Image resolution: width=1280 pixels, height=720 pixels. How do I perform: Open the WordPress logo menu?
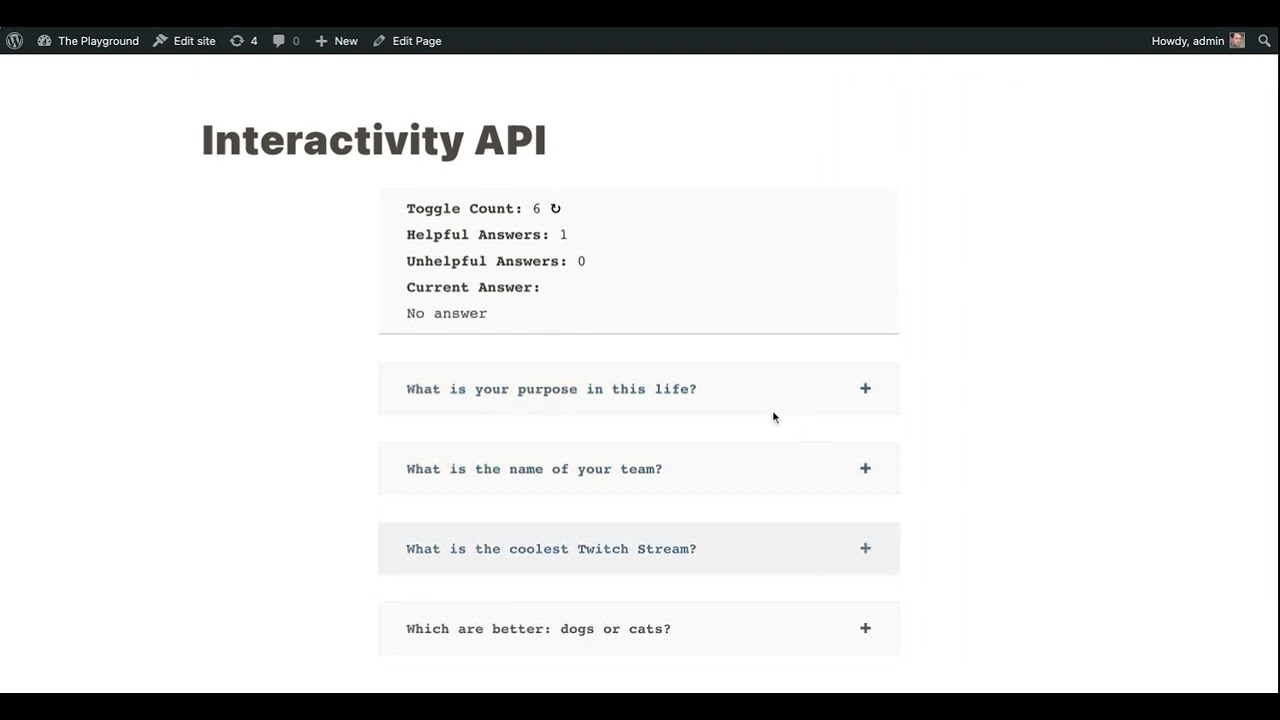click(14, 41)
